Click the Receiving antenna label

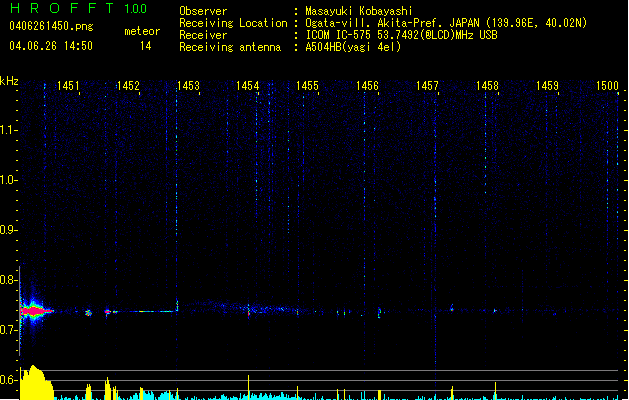[230, 47]
